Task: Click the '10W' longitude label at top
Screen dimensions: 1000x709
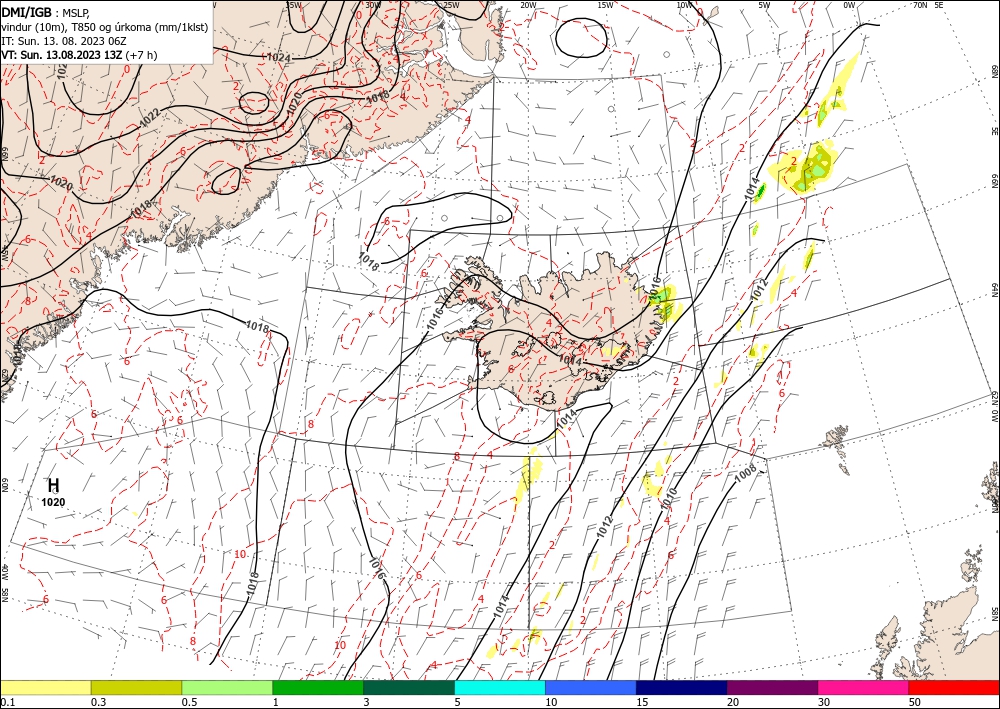Action: (x=684, y=4)
